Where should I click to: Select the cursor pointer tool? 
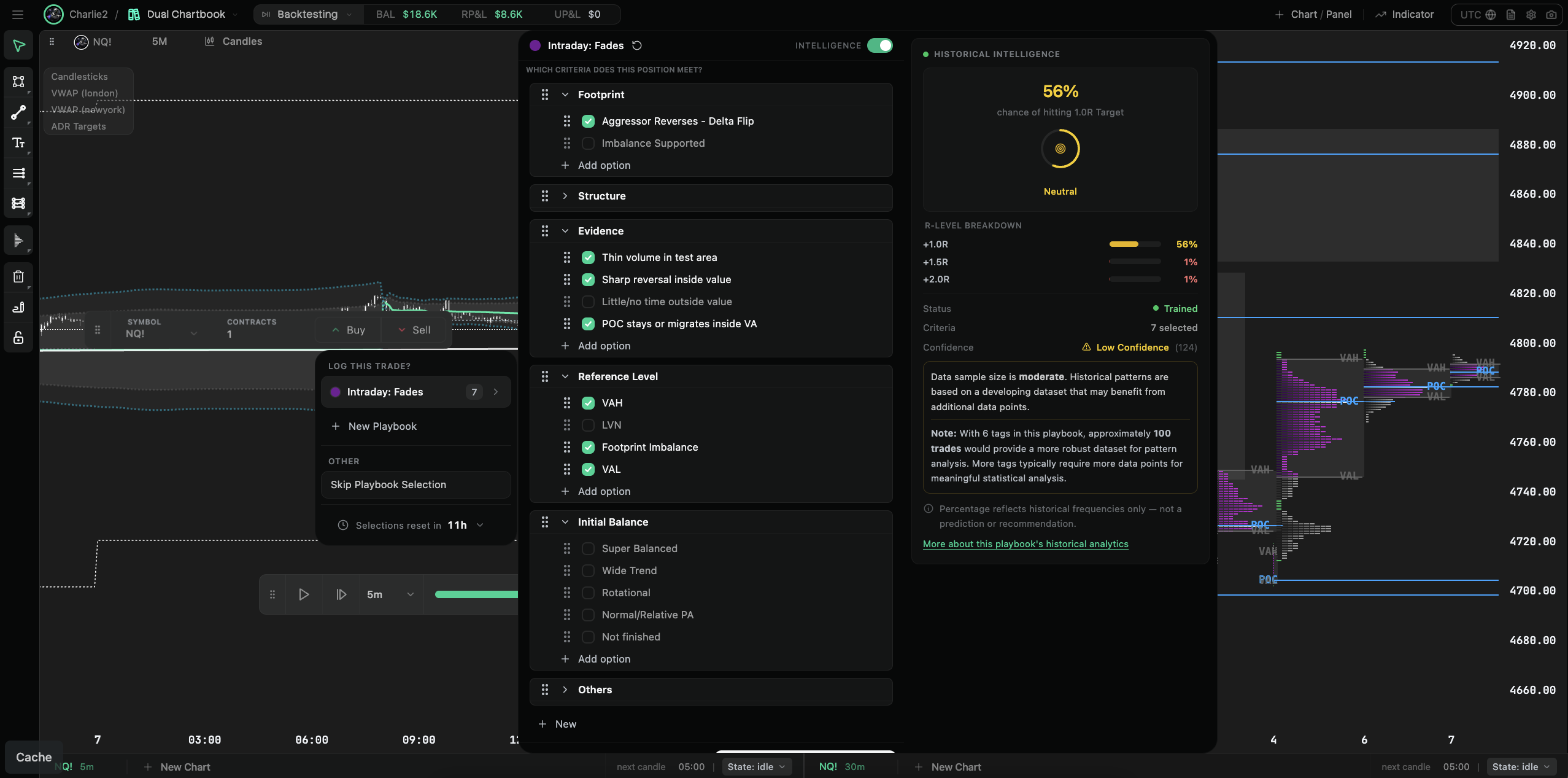tap(18, 45)
